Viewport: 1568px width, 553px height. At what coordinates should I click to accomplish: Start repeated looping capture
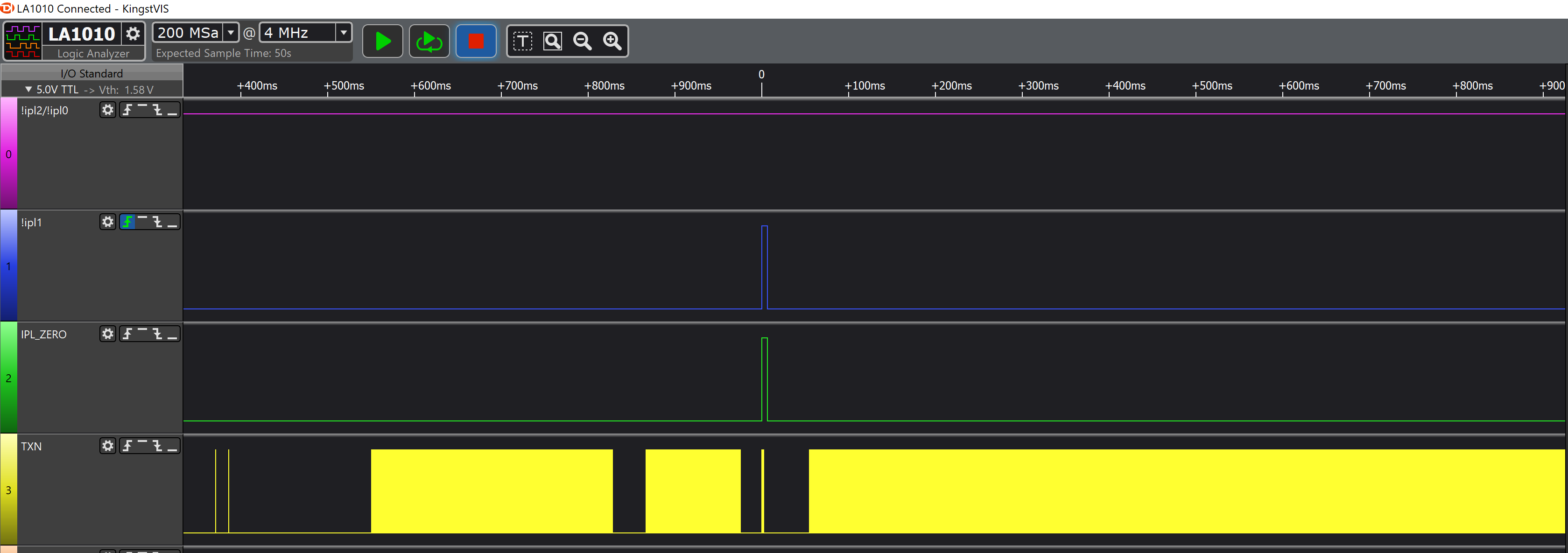point(429,42)
